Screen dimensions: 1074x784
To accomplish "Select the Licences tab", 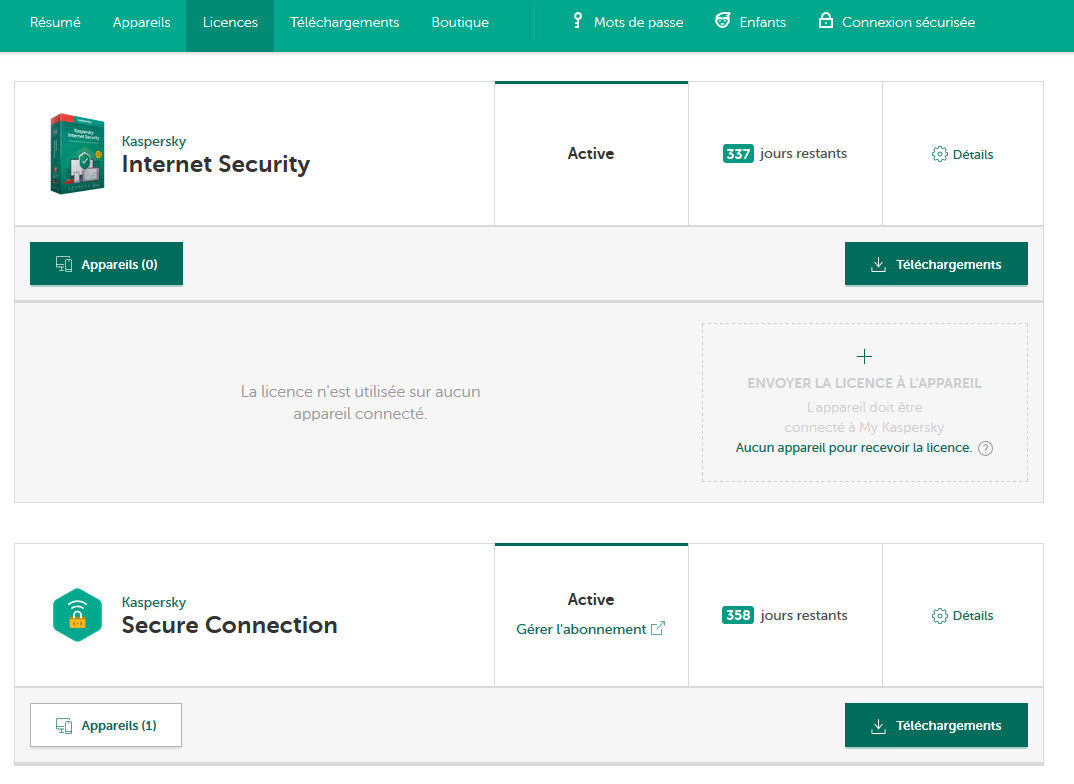I will click(230, 23).
